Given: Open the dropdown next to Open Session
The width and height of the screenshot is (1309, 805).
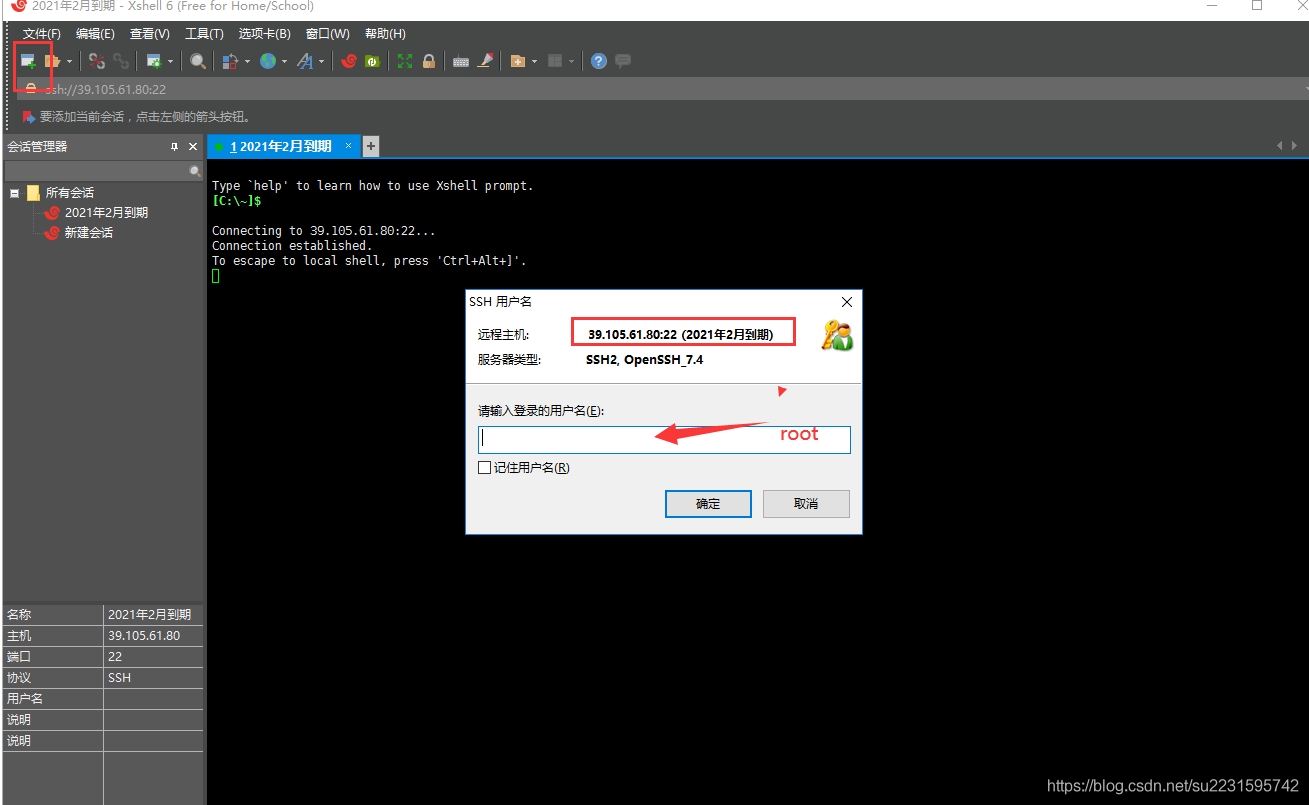Looking at the screenshot, I should [69, 61].
